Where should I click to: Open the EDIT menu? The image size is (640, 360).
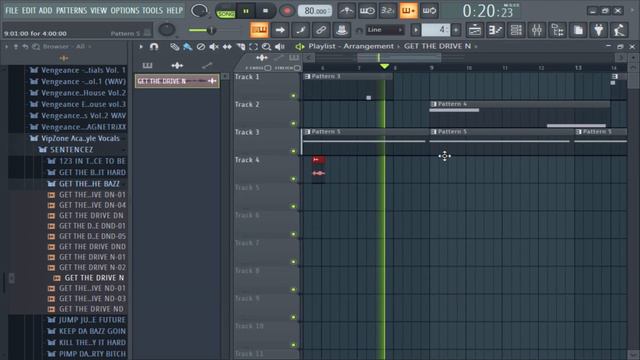29,10
